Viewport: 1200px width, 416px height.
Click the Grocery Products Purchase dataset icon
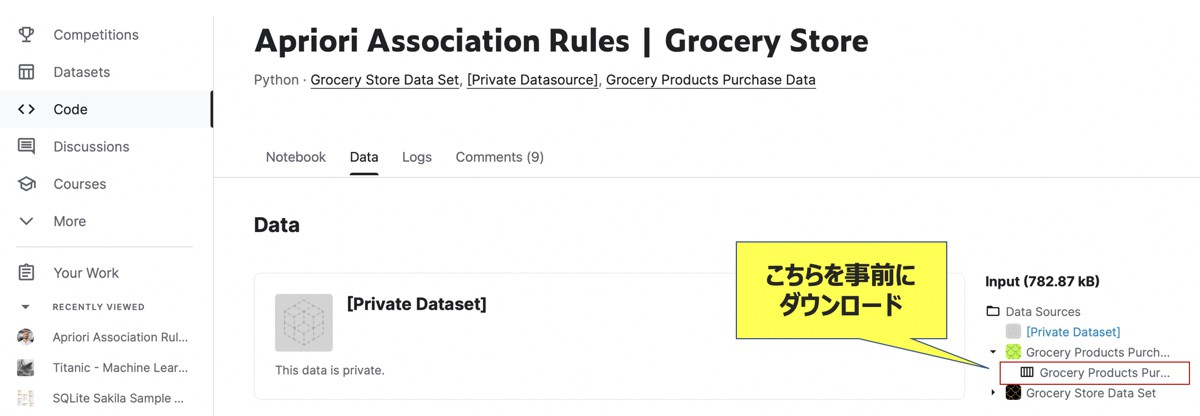(1013, 352)
